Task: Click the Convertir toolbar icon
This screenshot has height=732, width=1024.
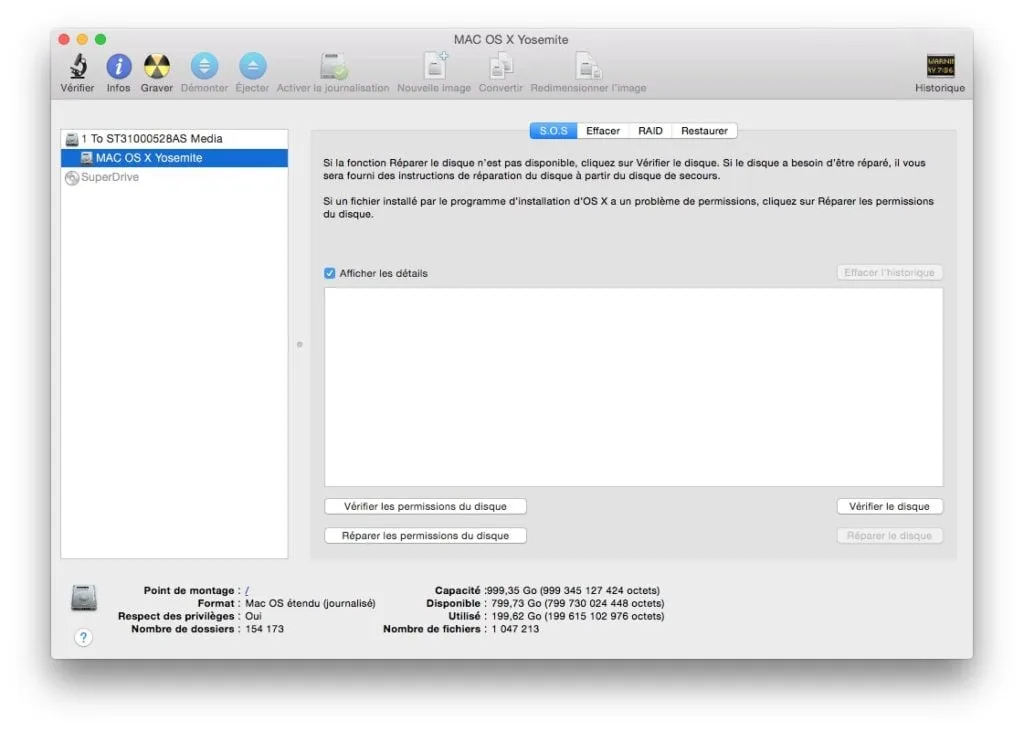Action: tap(501, 66)
